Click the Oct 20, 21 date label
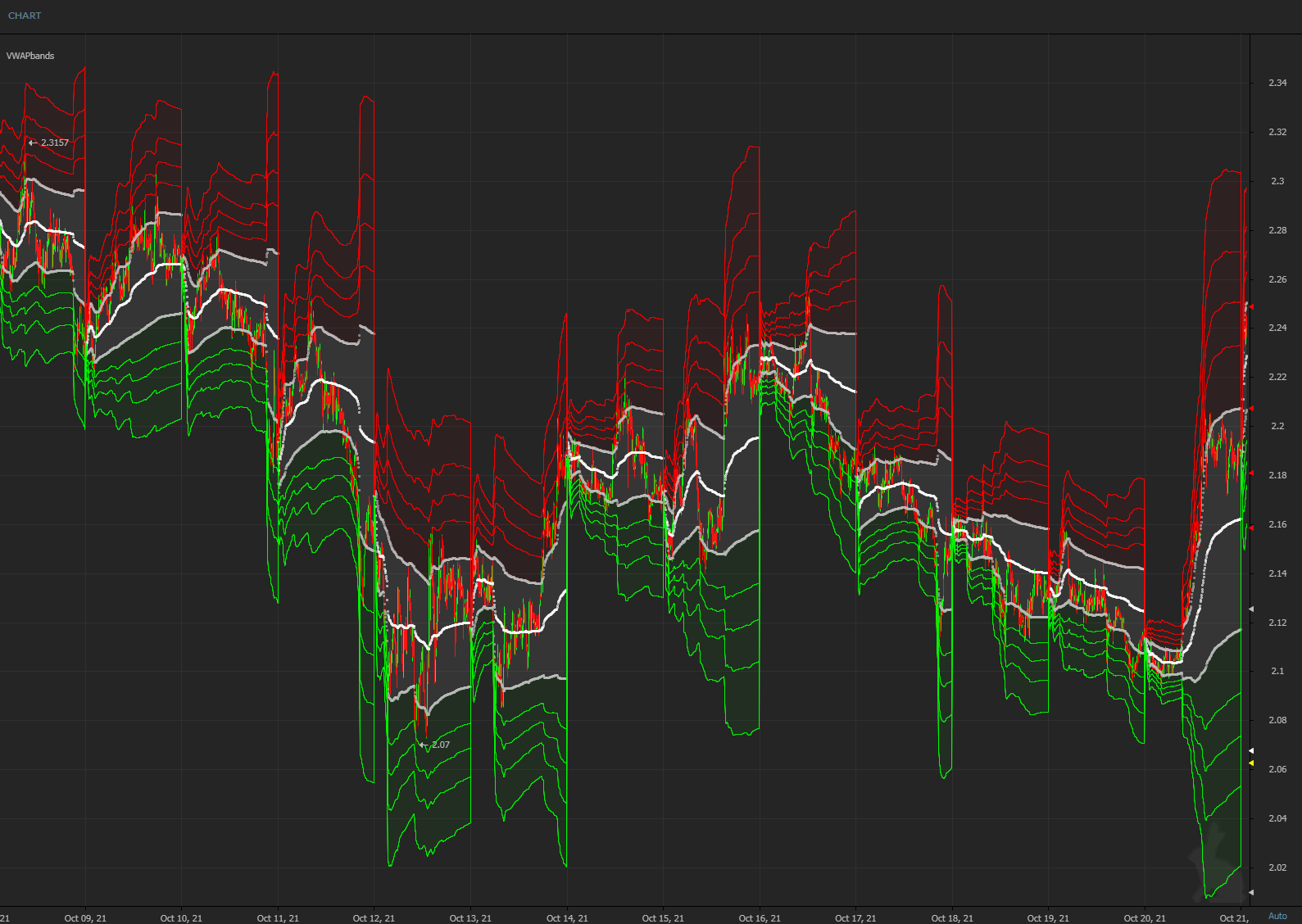This screenshot has width=1302, height=924. 1145,918
